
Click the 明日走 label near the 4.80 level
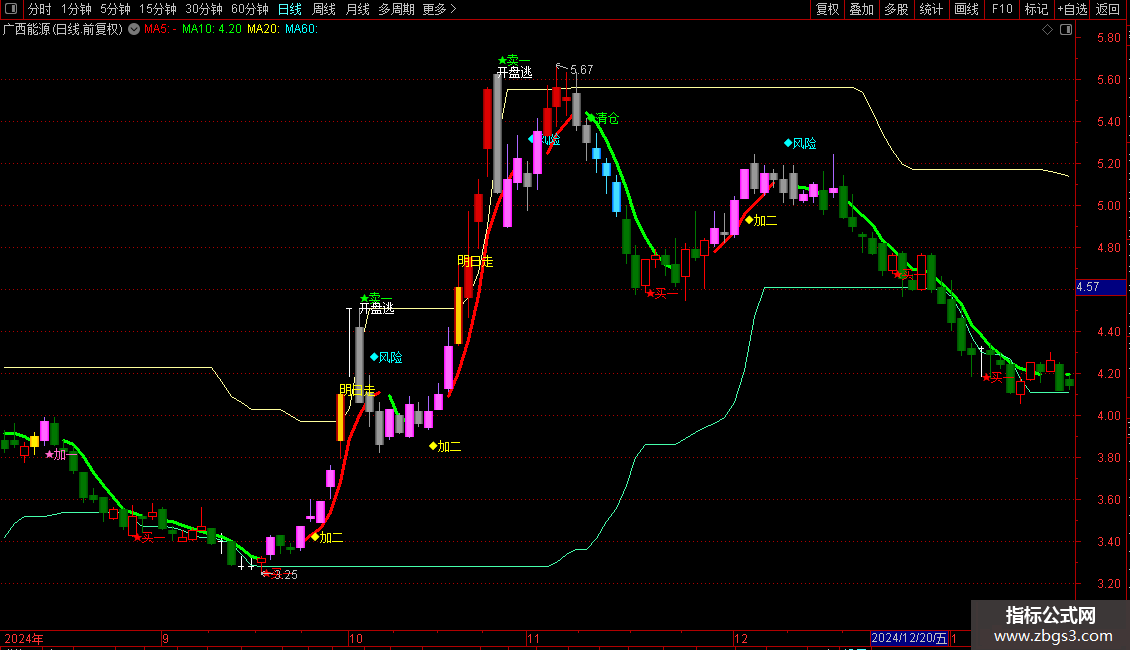point(476,262)
